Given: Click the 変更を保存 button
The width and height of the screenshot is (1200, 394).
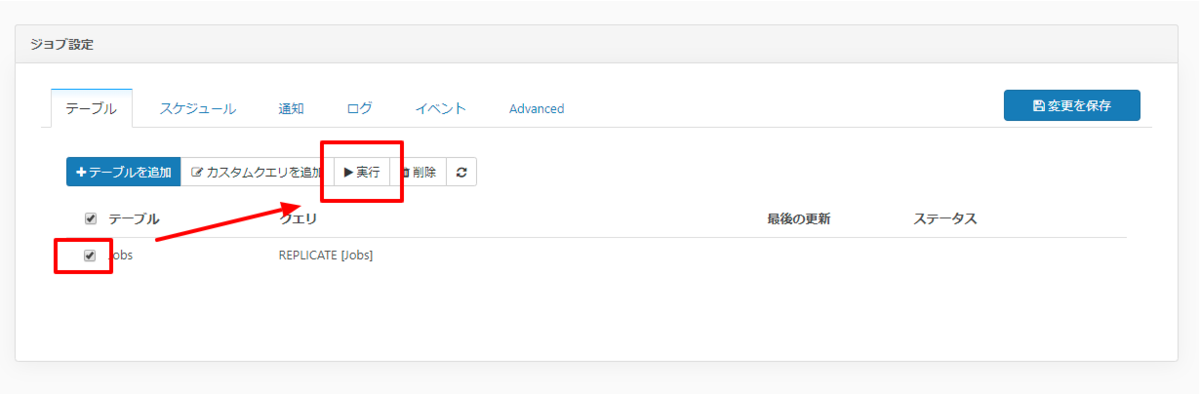Looking at the screenshot, I should pyautogui.click(x=1072, y=105).
